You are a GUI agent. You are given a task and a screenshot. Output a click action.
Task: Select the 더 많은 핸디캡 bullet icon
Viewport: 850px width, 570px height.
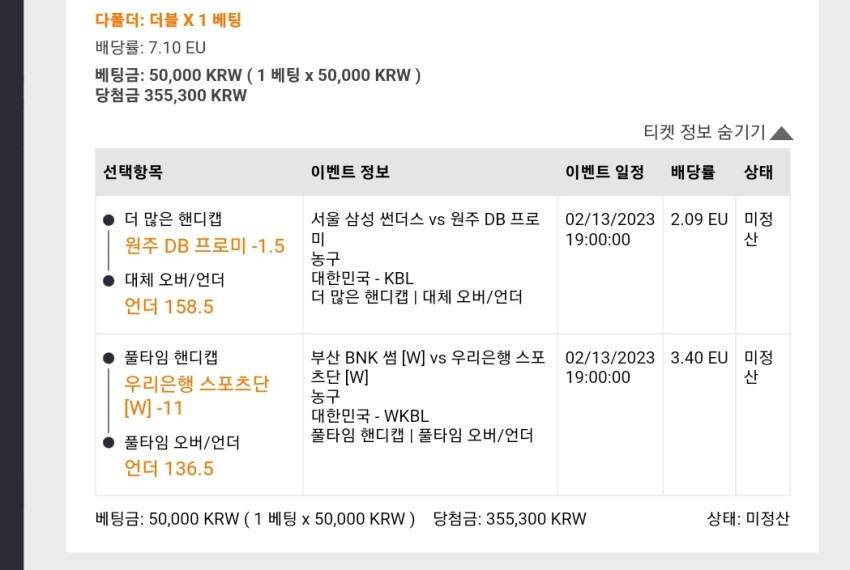coord(108,220)
